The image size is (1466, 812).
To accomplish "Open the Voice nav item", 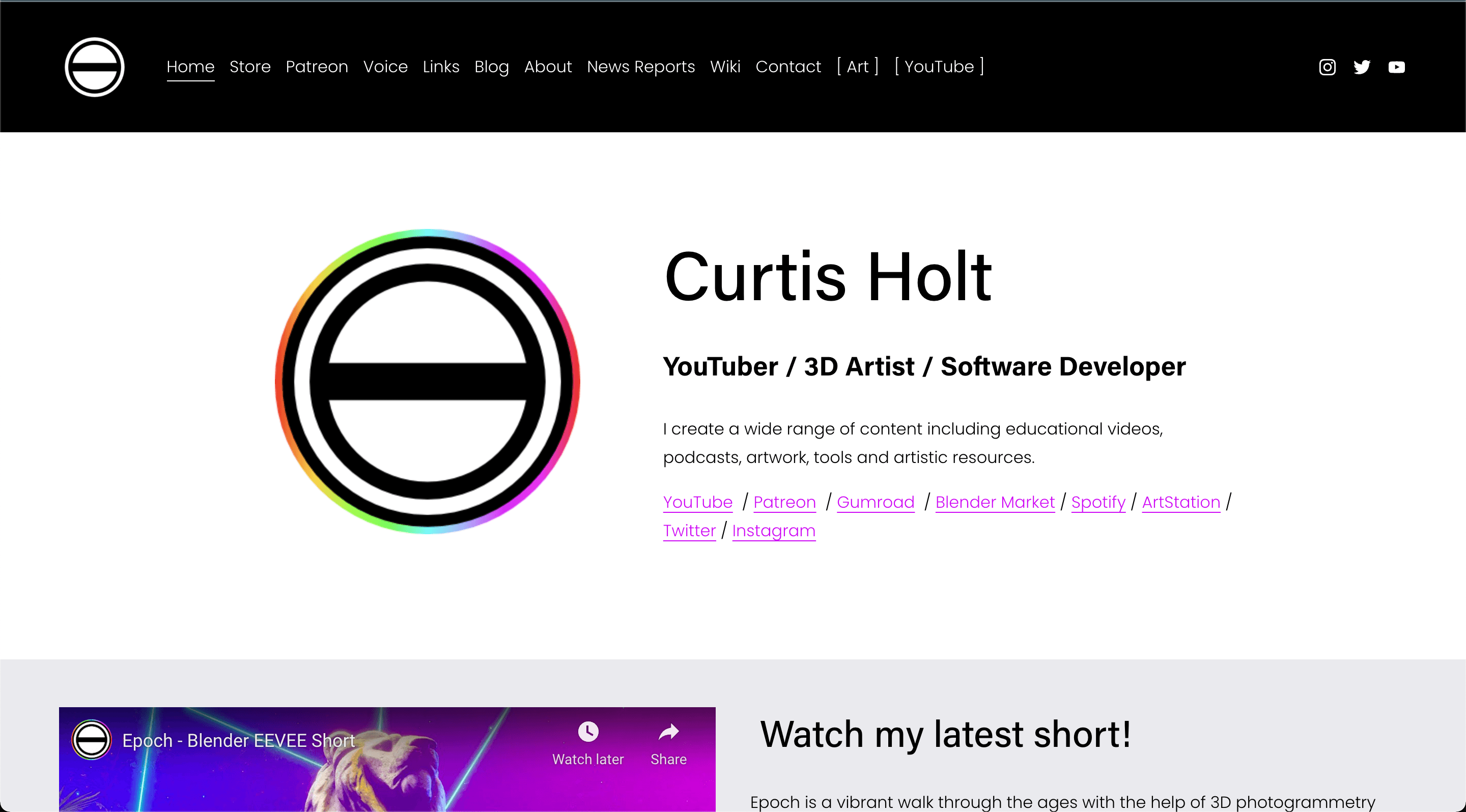I will tap(385, 67).
